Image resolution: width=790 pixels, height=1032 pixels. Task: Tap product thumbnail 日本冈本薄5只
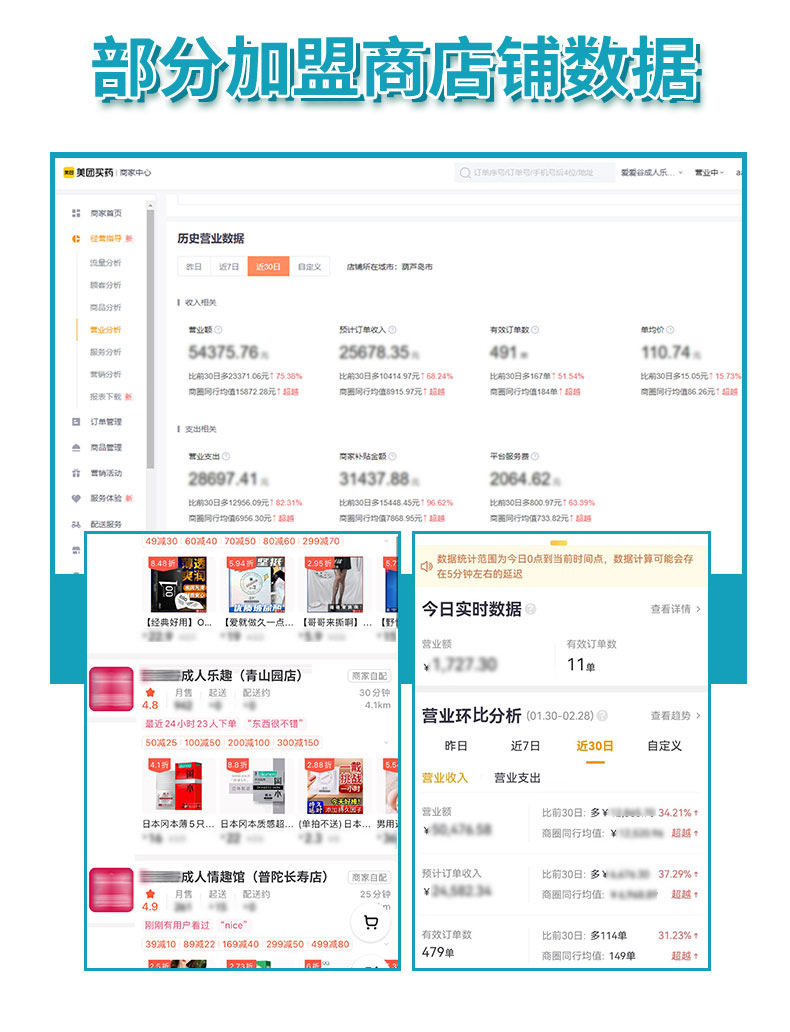(178, 786)
